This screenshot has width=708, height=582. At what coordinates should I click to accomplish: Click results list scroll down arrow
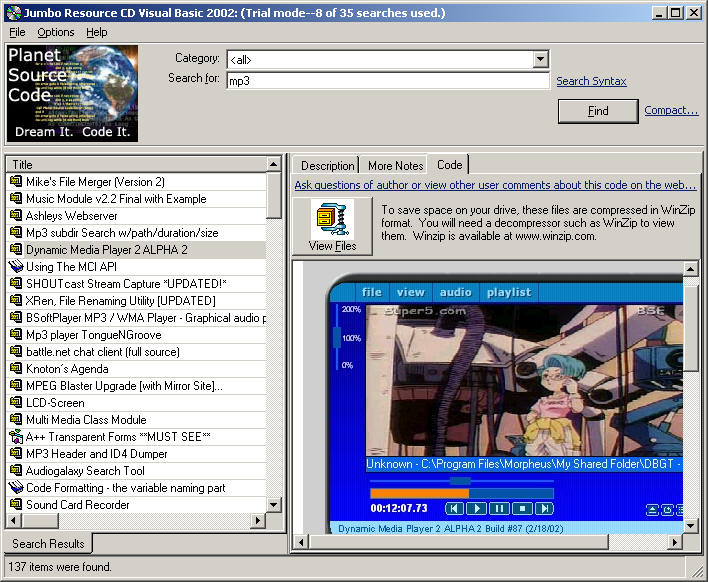point(274,505)
